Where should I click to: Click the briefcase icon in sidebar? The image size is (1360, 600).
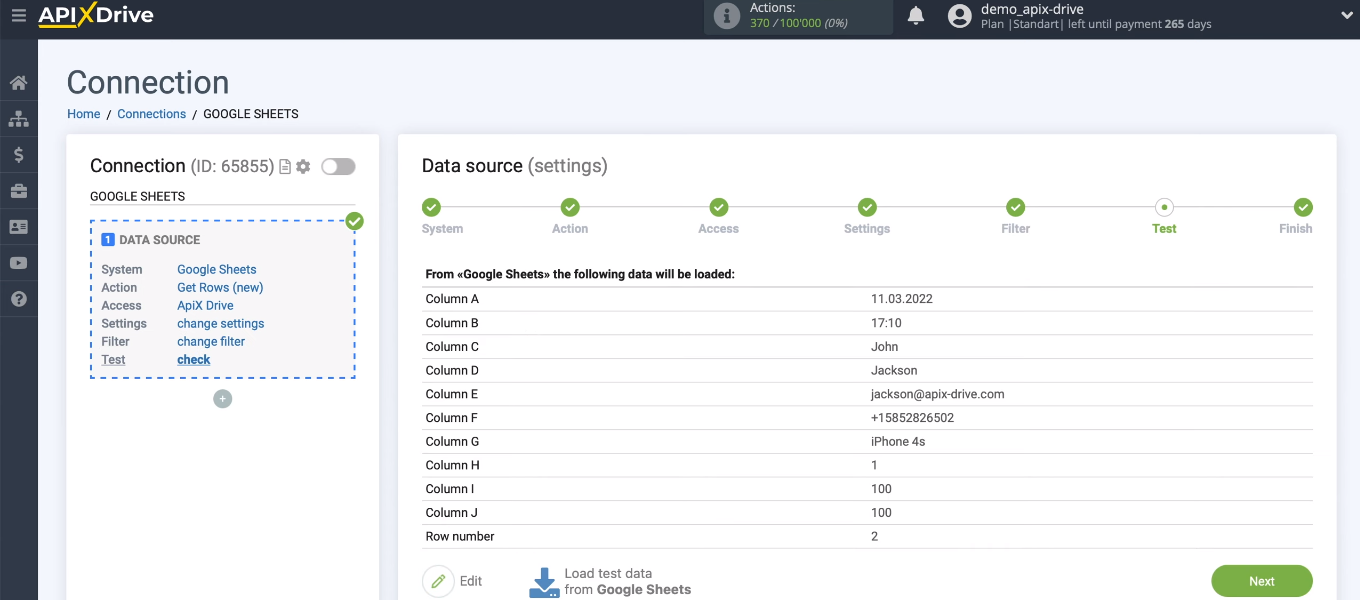click(18, 191)
